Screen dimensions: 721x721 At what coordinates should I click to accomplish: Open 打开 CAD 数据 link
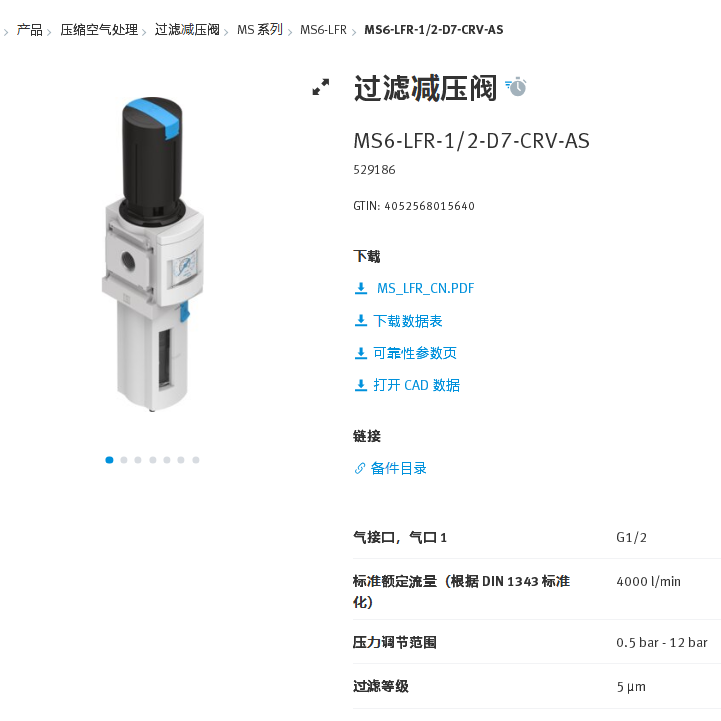click(x=417, y=385)
